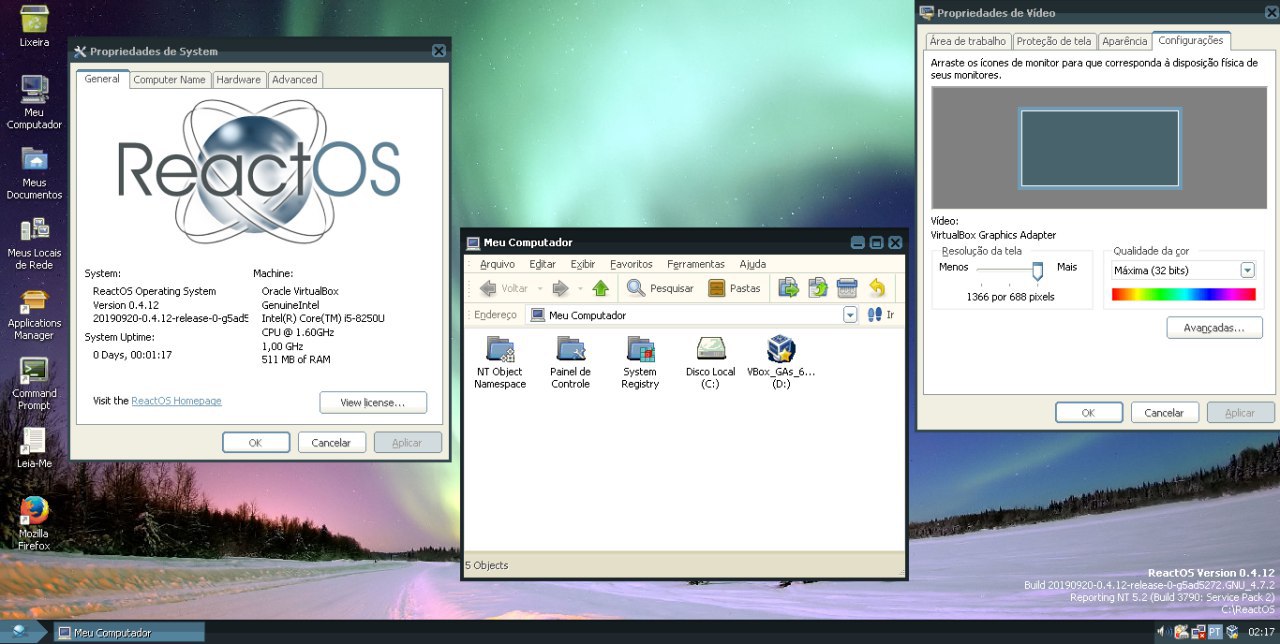
Task: Click the taskbar clock 02:17
Action: click(x=1261, y=632)
